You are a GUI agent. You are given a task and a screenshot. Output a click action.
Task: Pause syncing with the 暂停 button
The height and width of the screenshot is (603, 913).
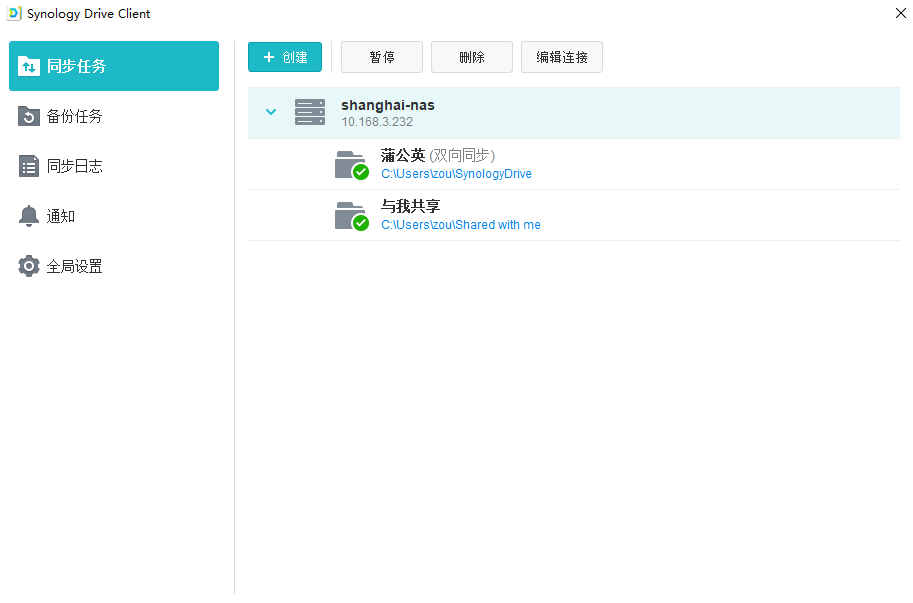[382, 57]
